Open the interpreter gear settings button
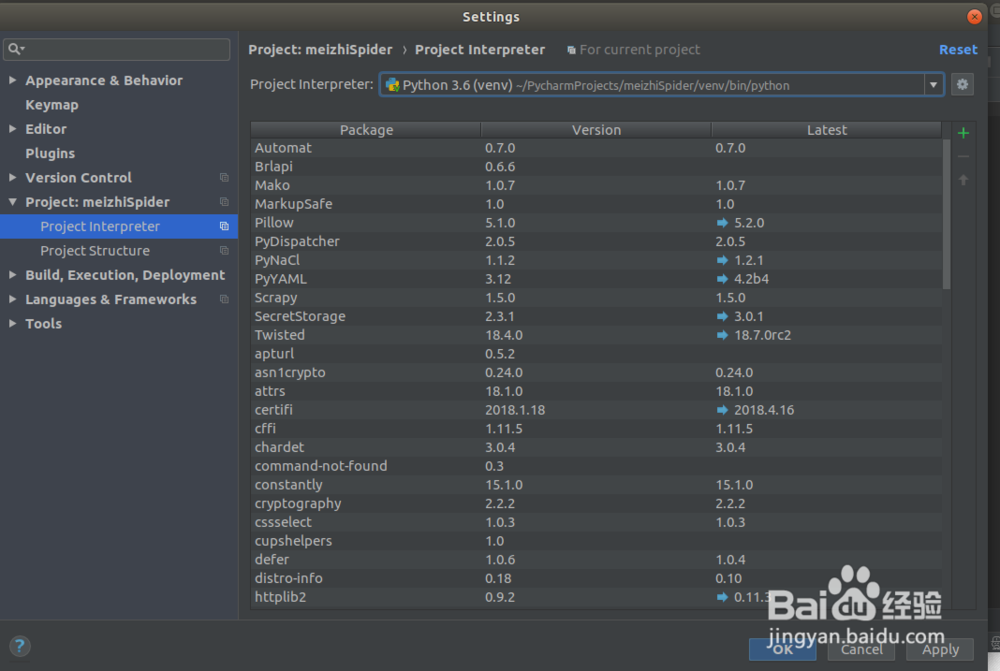1000x671 pixels. (x=962, y=84)
